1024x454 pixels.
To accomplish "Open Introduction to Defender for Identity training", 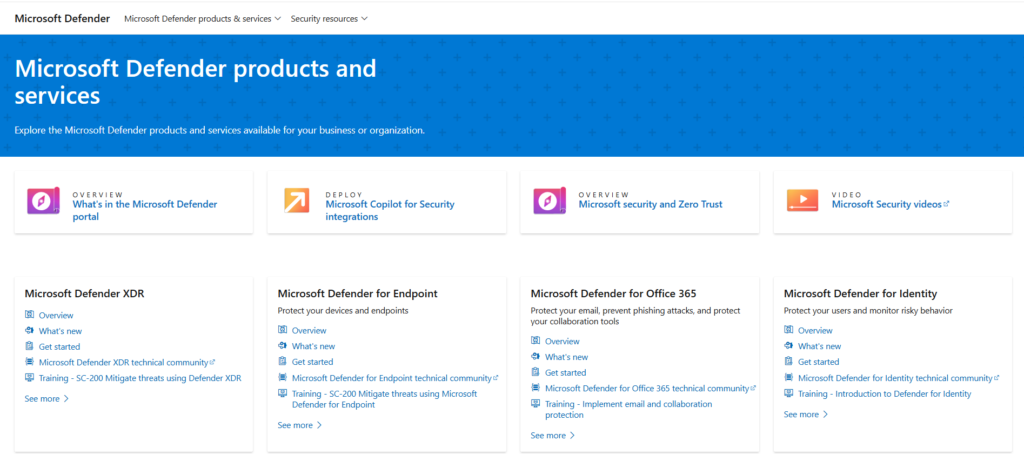I will pyautogui.click(x=884, y=393).
